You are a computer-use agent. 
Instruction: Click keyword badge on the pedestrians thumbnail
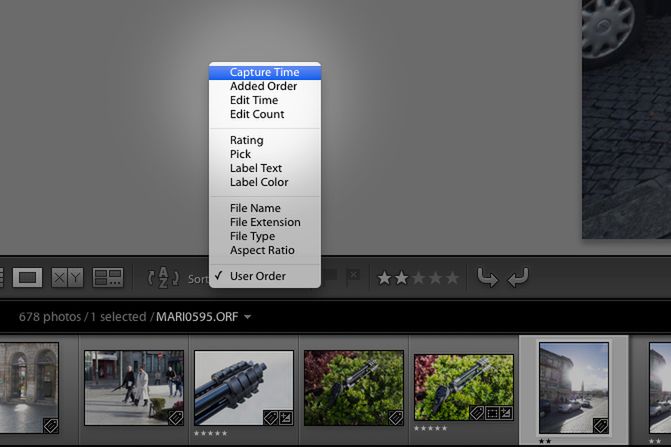(175, 418)
